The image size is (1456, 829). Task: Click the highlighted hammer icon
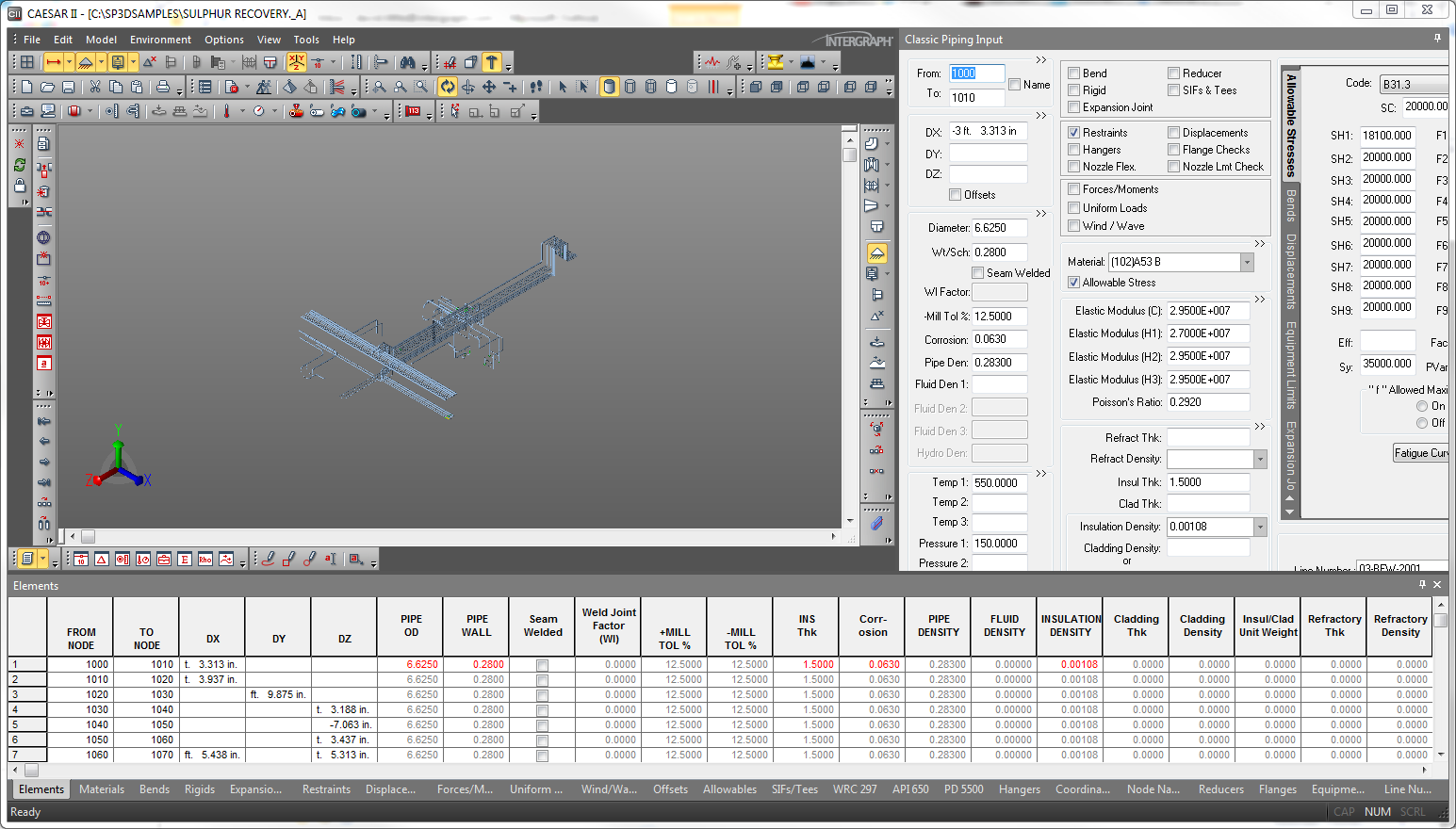coord(492,62)
